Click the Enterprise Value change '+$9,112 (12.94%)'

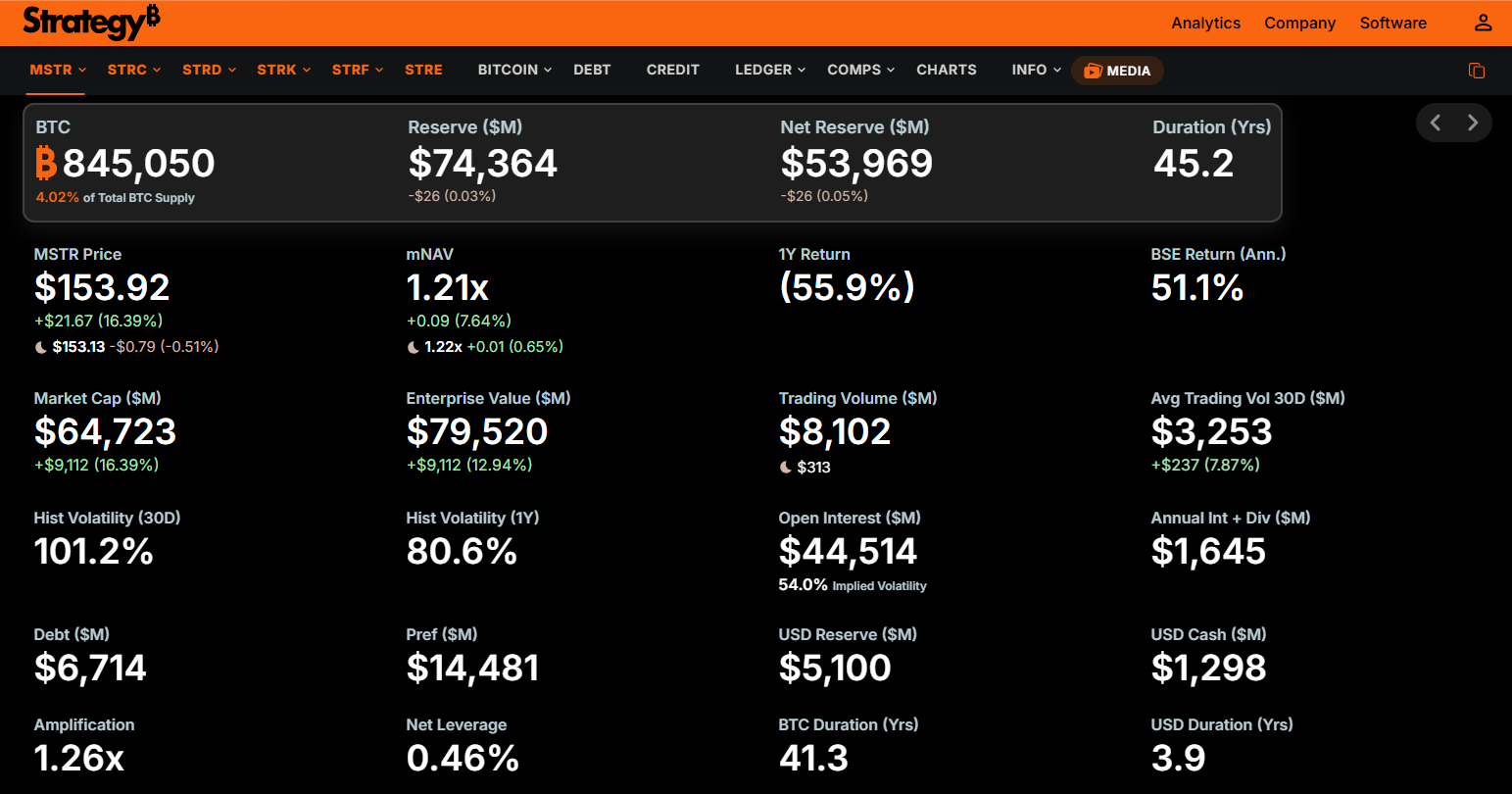(x=469, y=465)
